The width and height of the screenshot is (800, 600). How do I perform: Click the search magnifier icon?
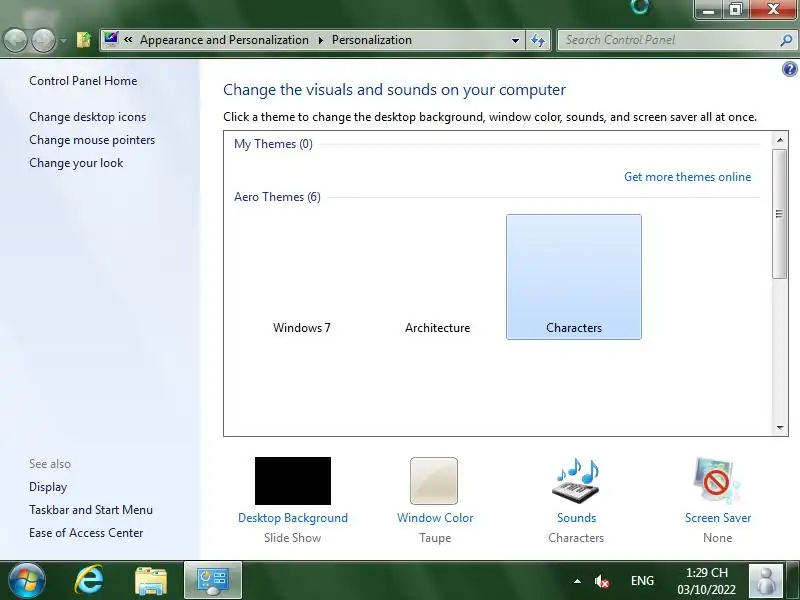tap(786, 40)
